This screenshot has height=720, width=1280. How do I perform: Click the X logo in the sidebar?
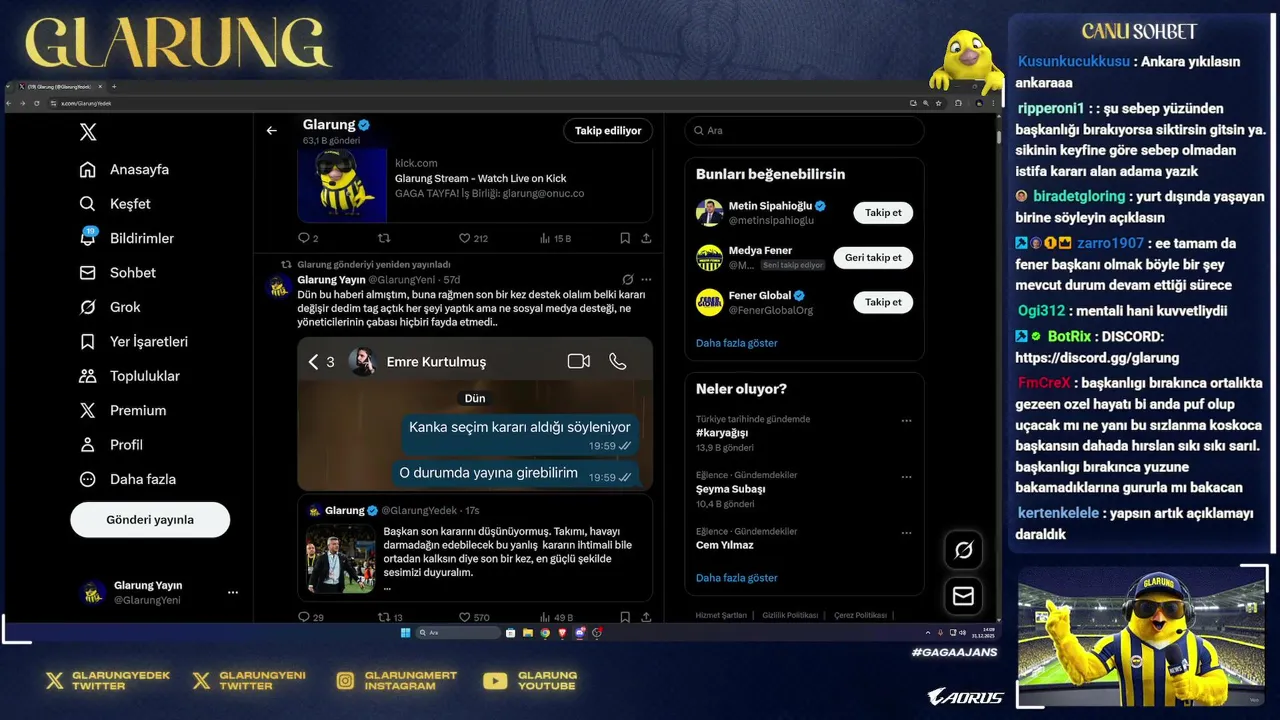point(88,132)
